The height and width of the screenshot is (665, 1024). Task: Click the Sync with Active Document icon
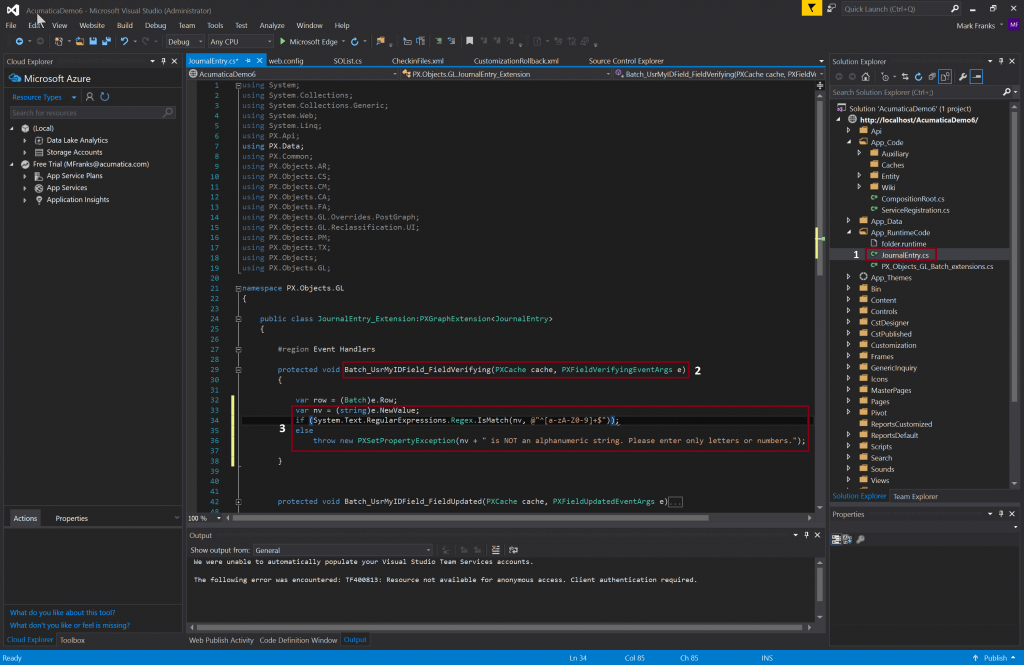pos(905,77)
